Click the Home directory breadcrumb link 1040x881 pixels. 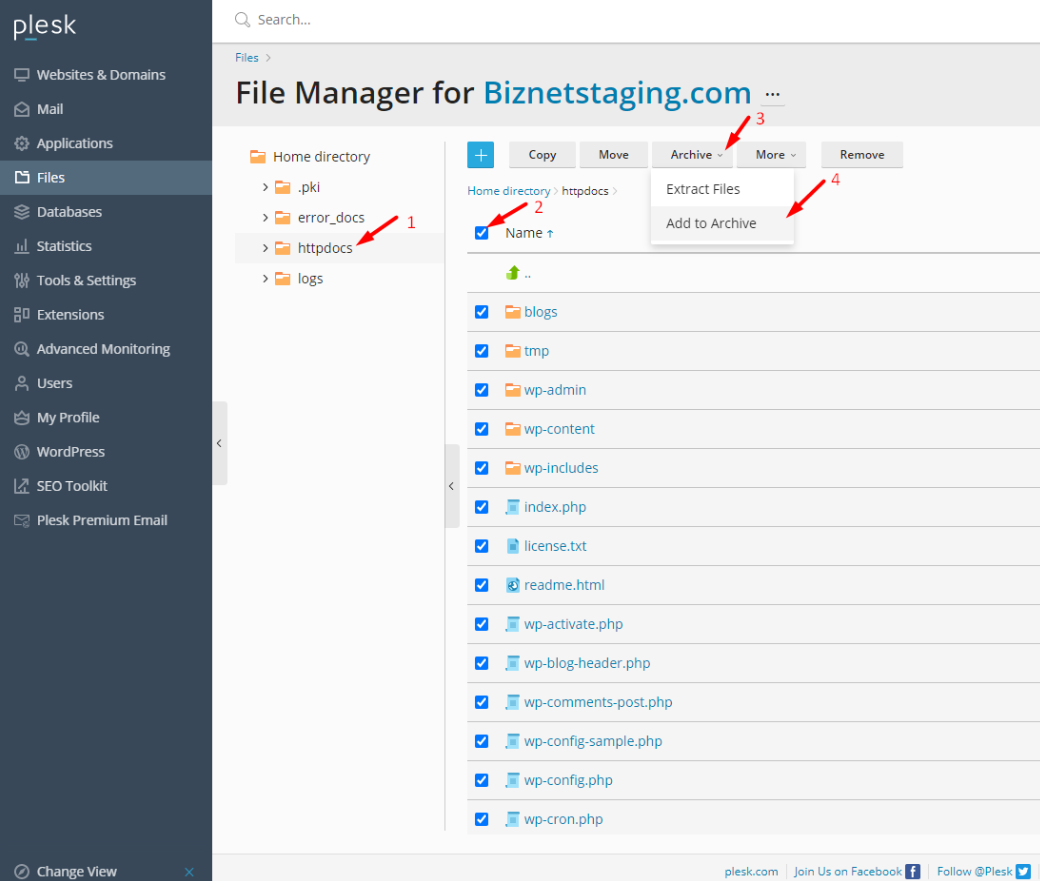pyautogui.click(x=508, y=190)
